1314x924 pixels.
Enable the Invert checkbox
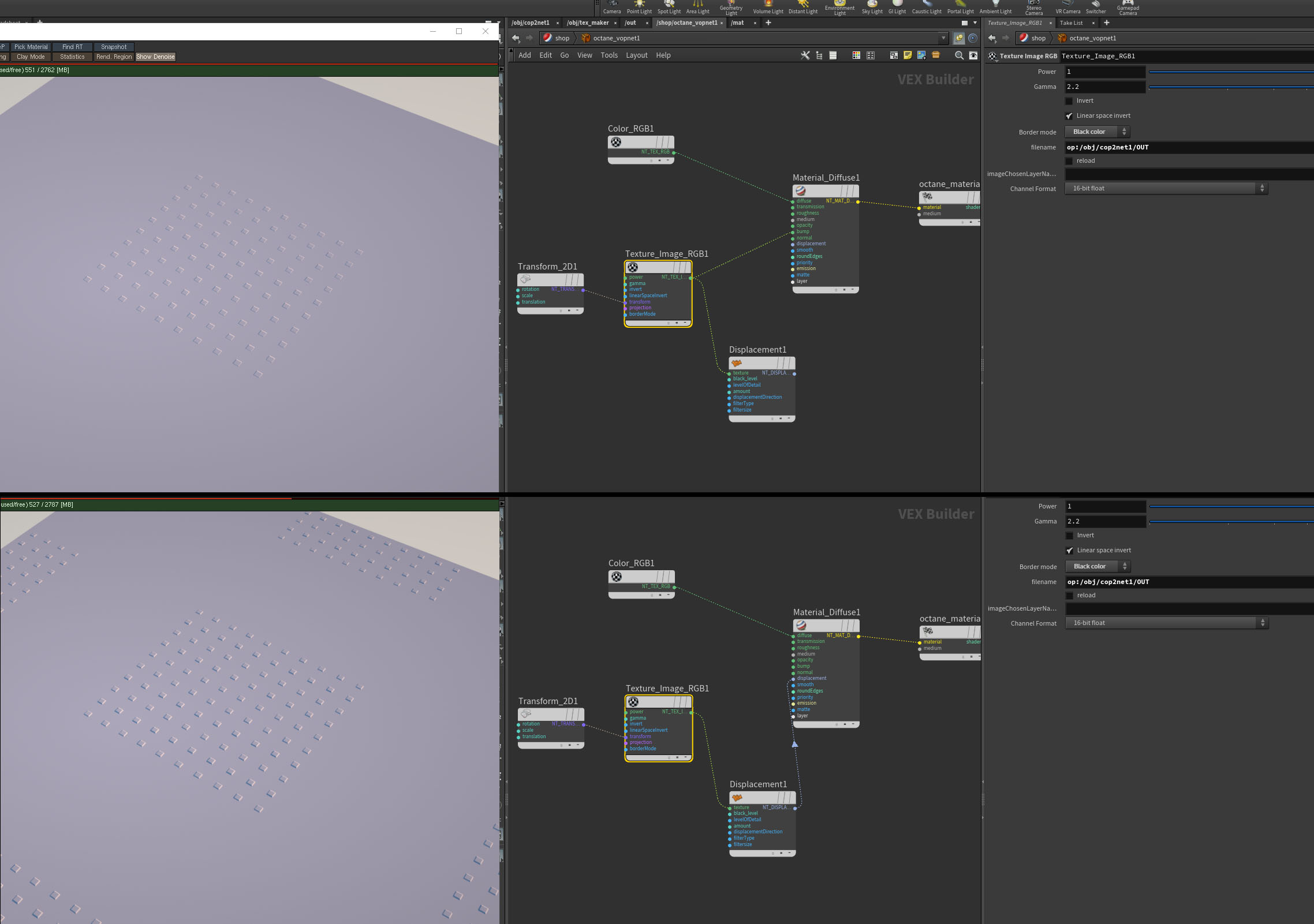[x=1069, y=101]
